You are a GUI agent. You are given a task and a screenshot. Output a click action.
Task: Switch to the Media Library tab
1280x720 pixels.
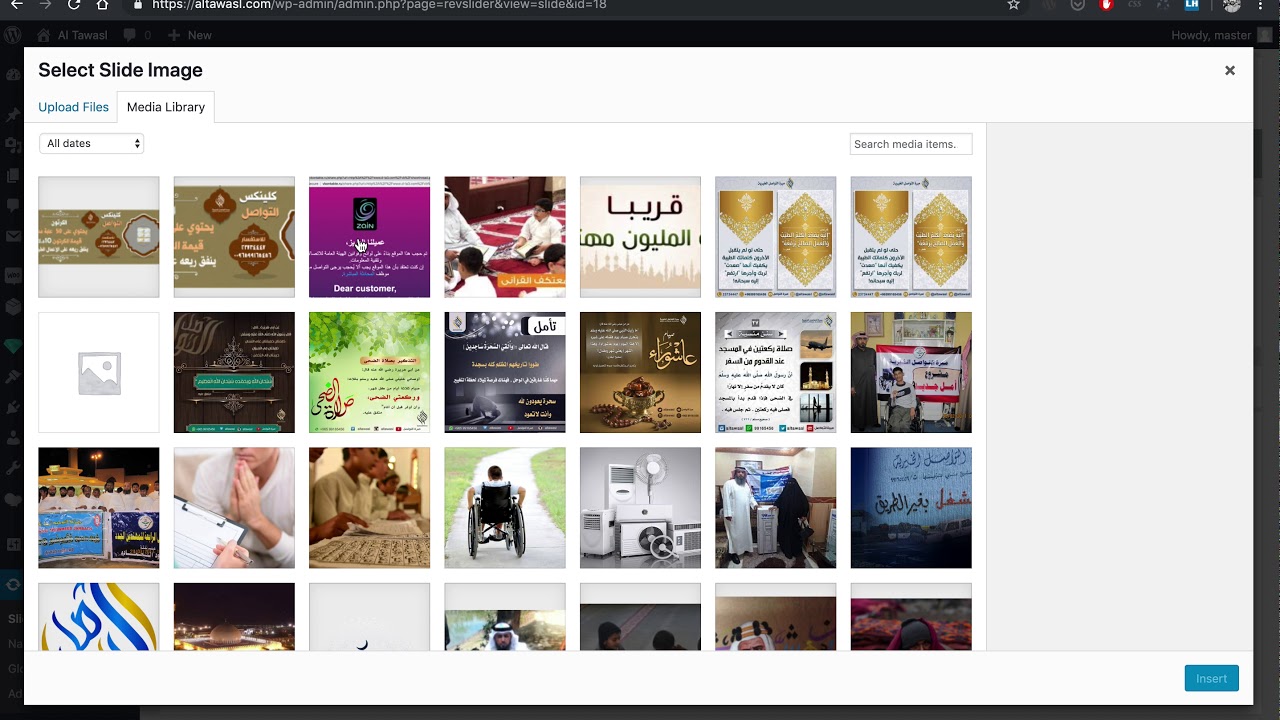coord(166,107)
